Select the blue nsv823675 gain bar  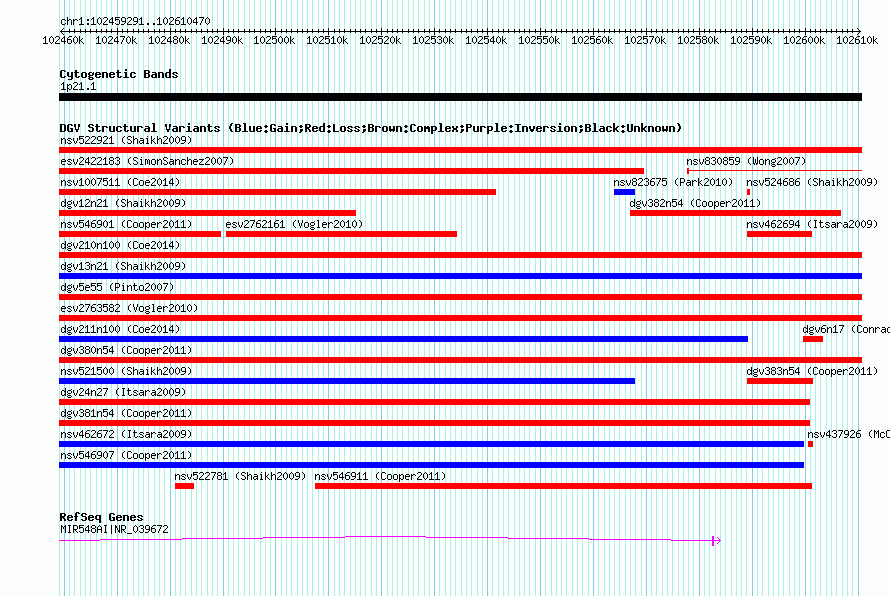tap(624, 192)
